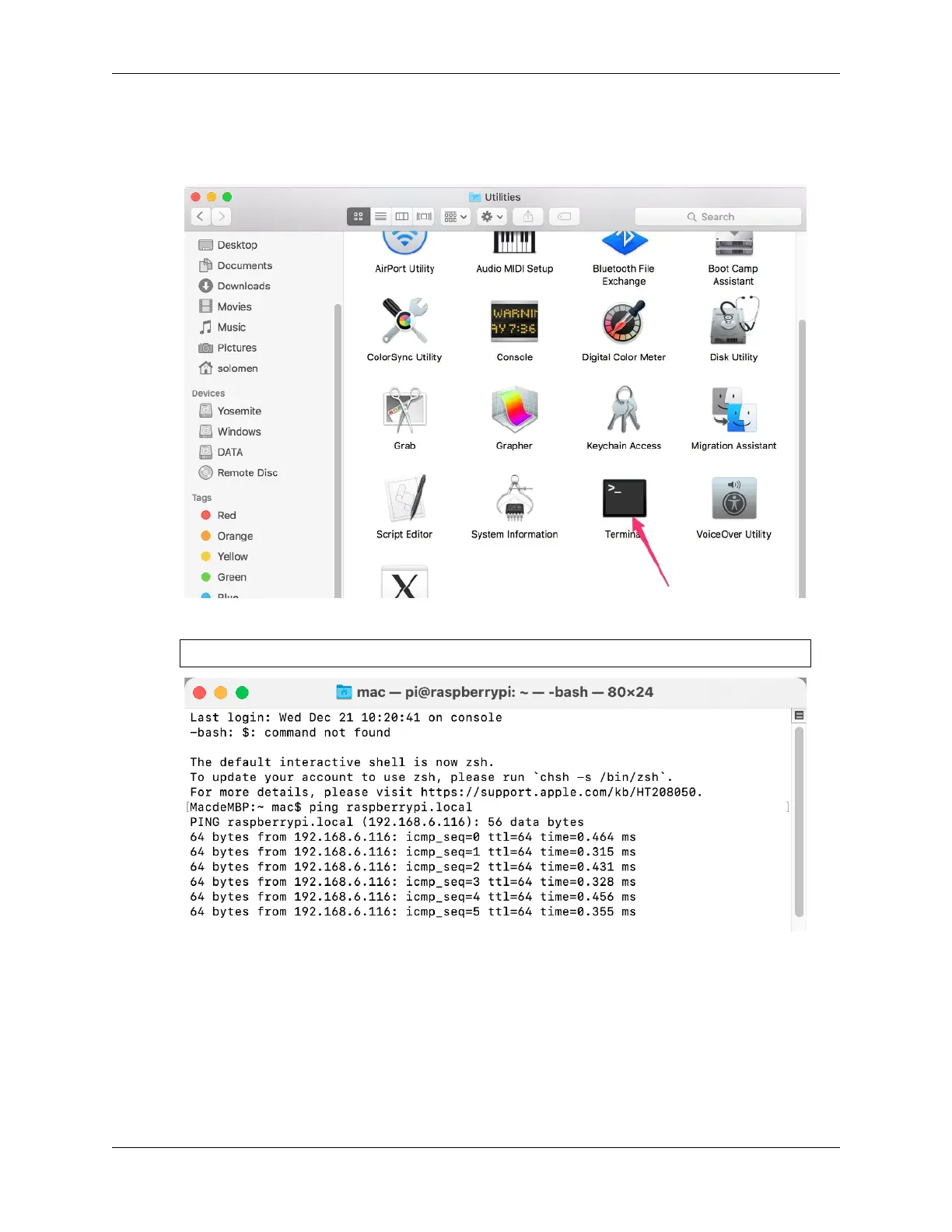Open VoiceOver Utility icon
This screenshot has width=952, height=1232.
(x=734, y=498)
